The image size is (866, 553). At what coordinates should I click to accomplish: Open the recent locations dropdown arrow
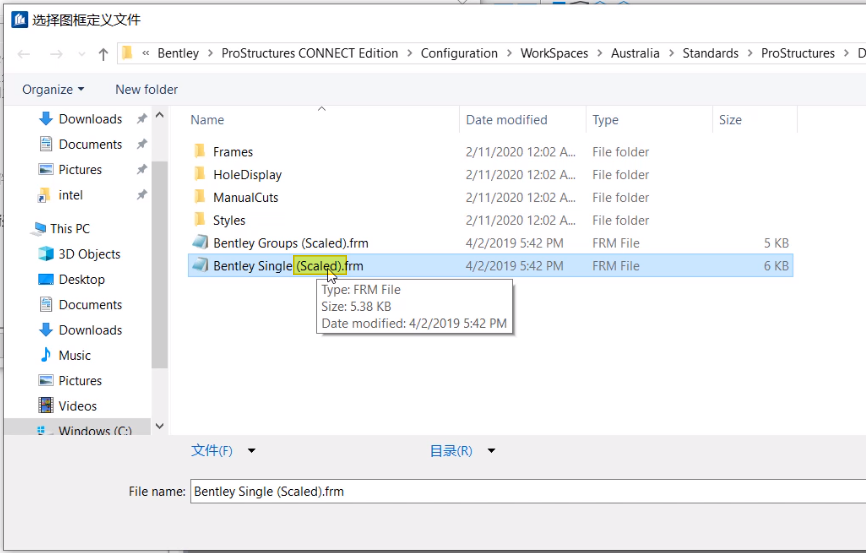[82, 54]
